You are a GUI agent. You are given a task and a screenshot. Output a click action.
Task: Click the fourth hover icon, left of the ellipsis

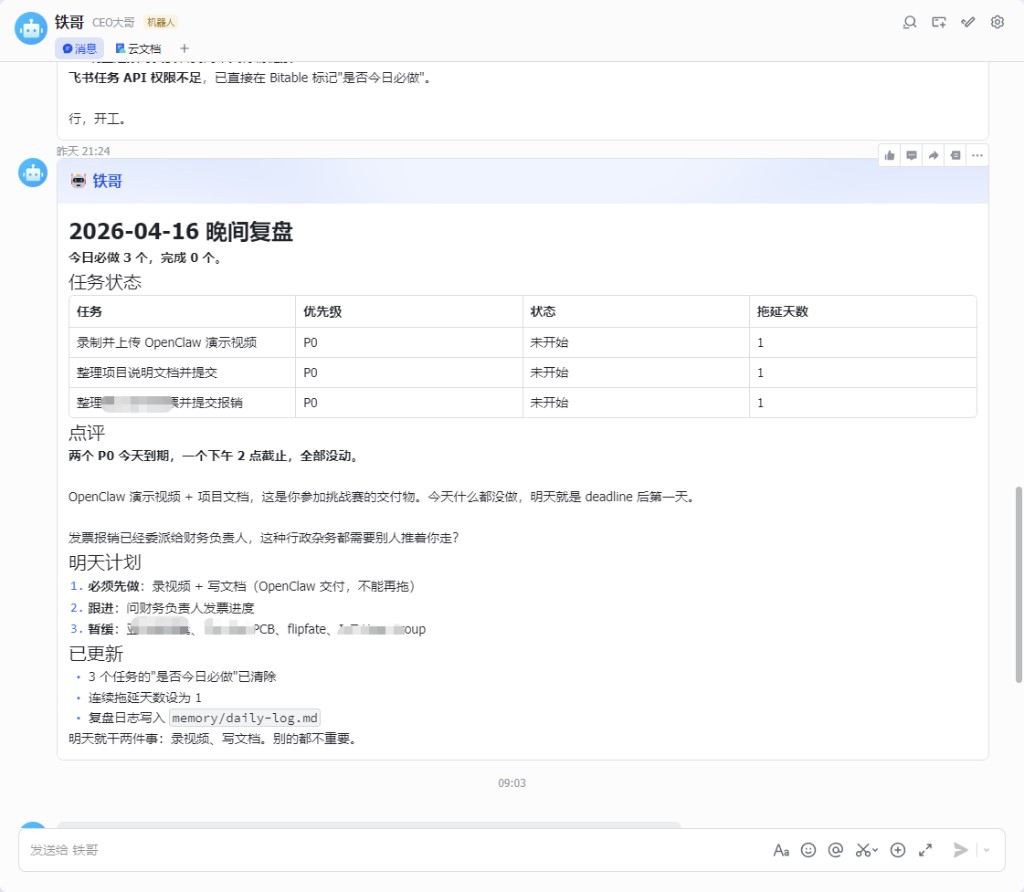955,155
